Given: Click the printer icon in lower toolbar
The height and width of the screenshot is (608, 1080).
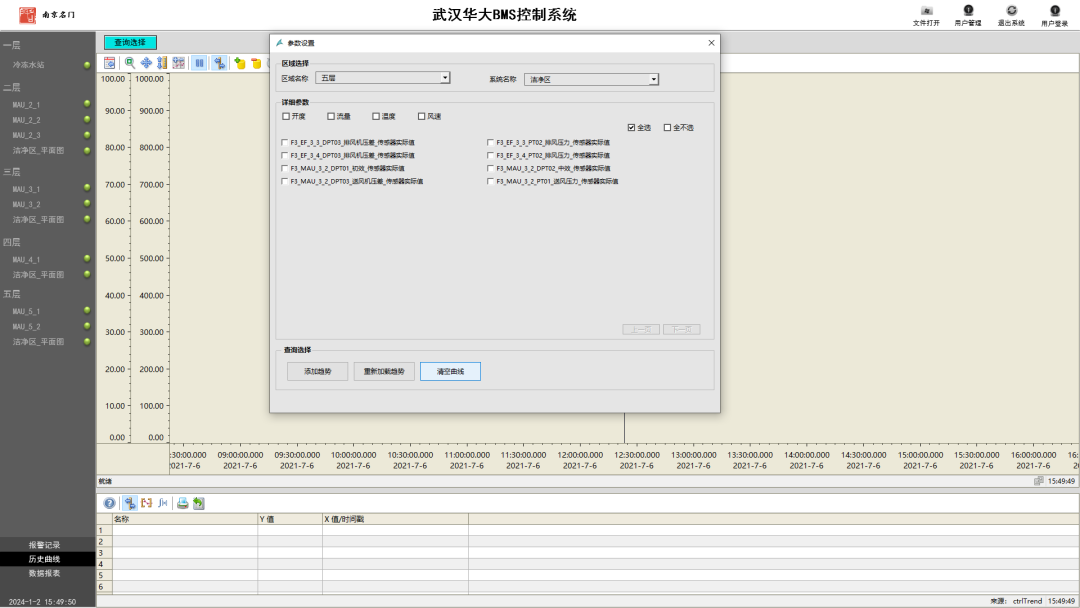Looking at the screenshot, I should [x=183, y=503].
